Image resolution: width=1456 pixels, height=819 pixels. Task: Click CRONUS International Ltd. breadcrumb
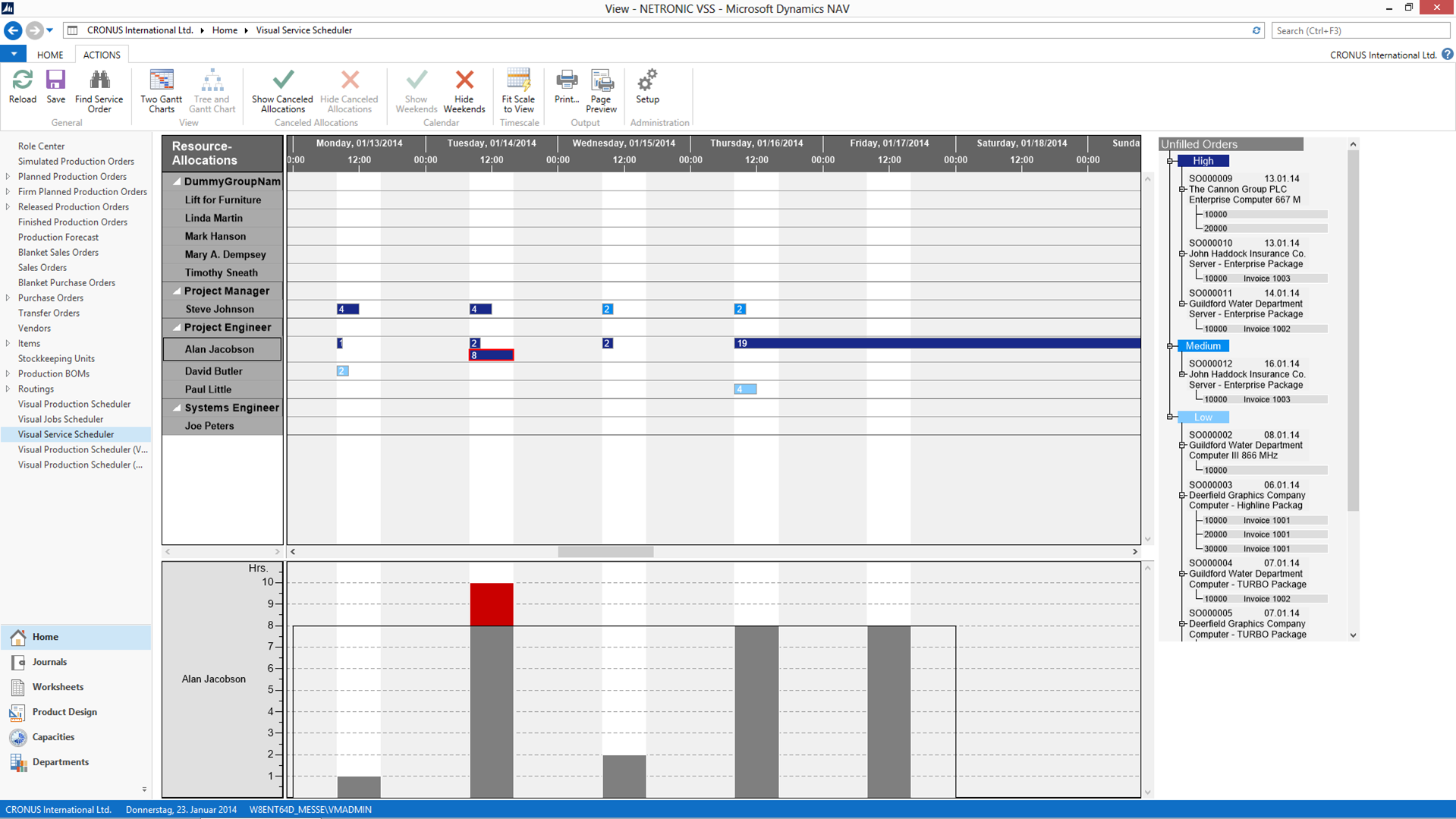point(140,30)
